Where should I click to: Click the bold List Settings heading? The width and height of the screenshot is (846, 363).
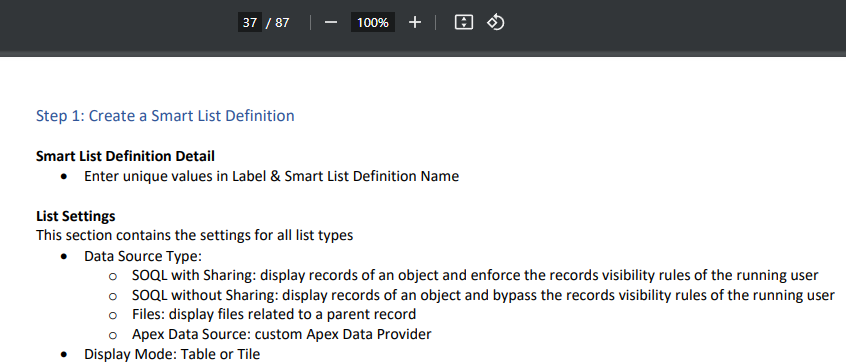[76, 216]
